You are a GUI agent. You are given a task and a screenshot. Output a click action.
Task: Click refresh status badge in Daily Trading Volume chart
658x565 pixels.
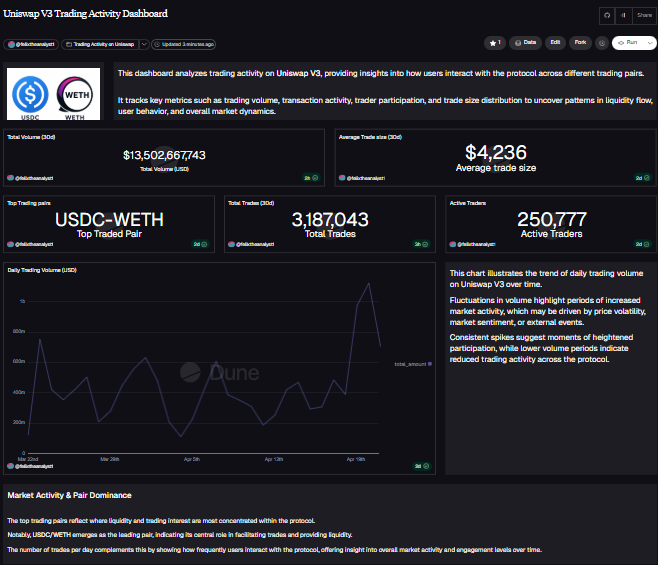click(422, 466)
